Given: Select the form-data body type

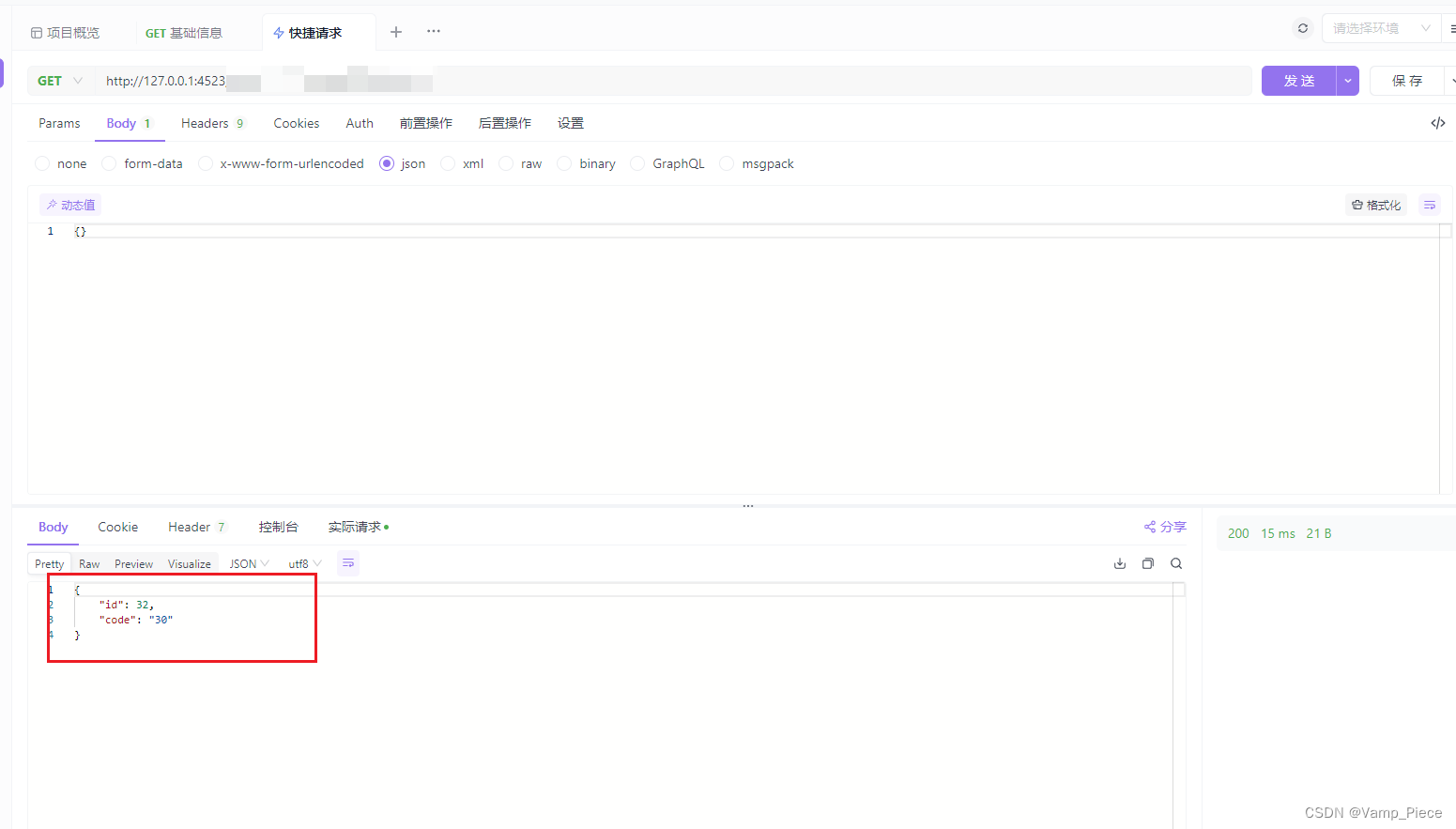Looking at the screenshot, I should coord(143,163).
